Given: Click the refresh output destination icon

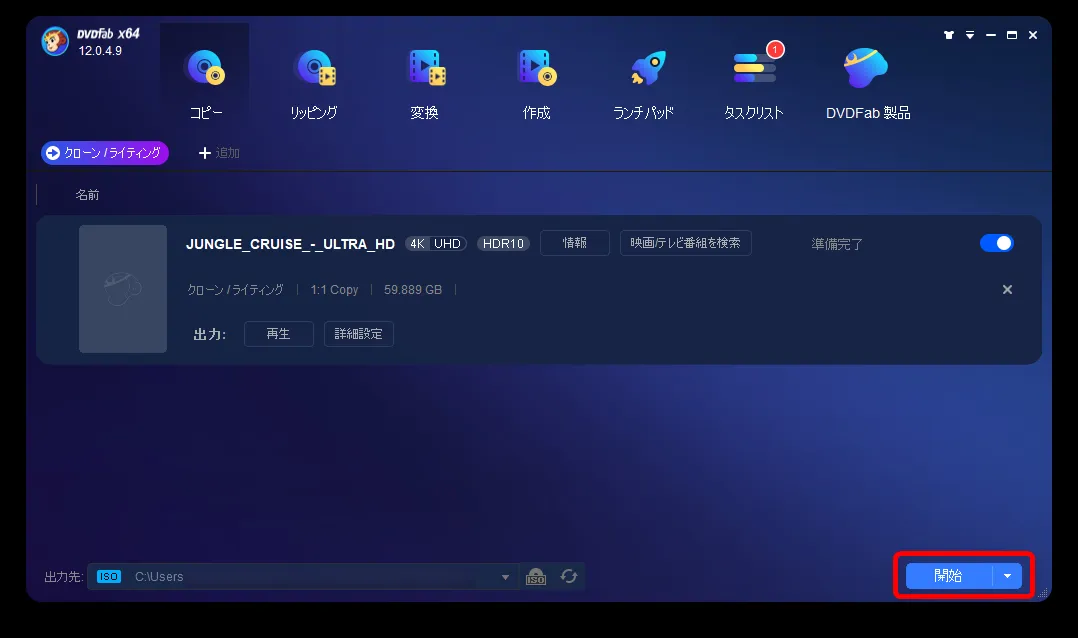Looking at the screenshot, I should click(x=569, y=576).
